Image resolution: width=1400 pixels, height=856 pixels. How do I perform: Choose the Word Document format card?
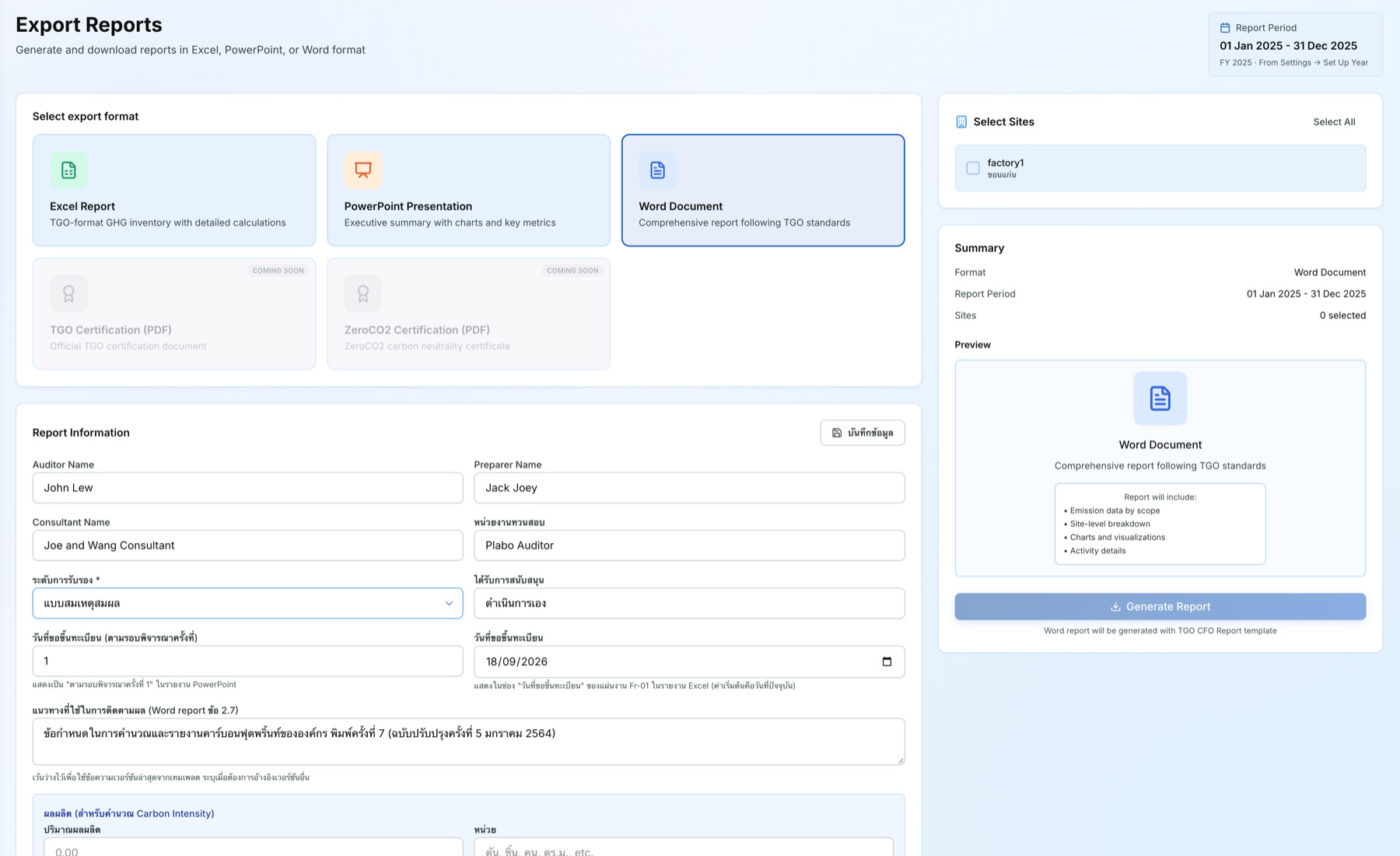tap(763, 191)
